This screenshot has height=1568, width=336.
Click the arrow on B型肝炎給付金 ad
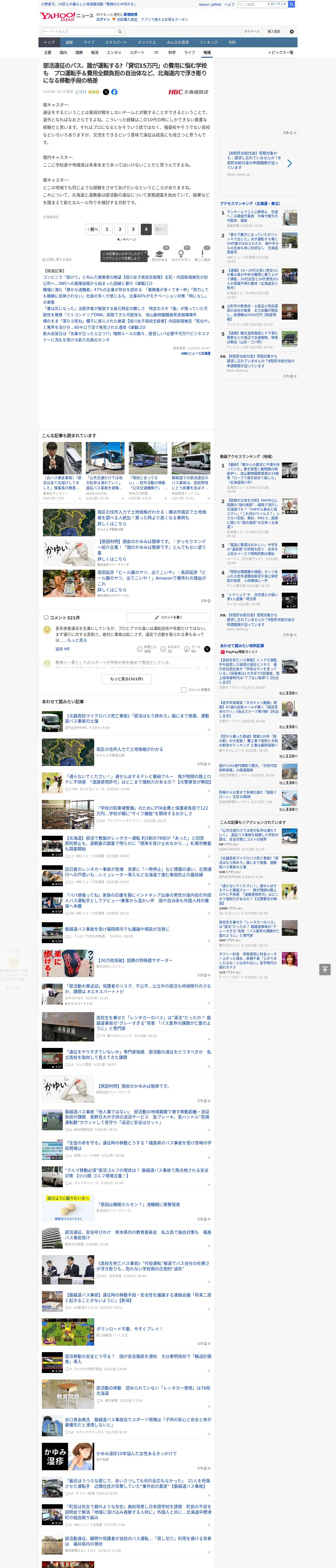[289, 163]
